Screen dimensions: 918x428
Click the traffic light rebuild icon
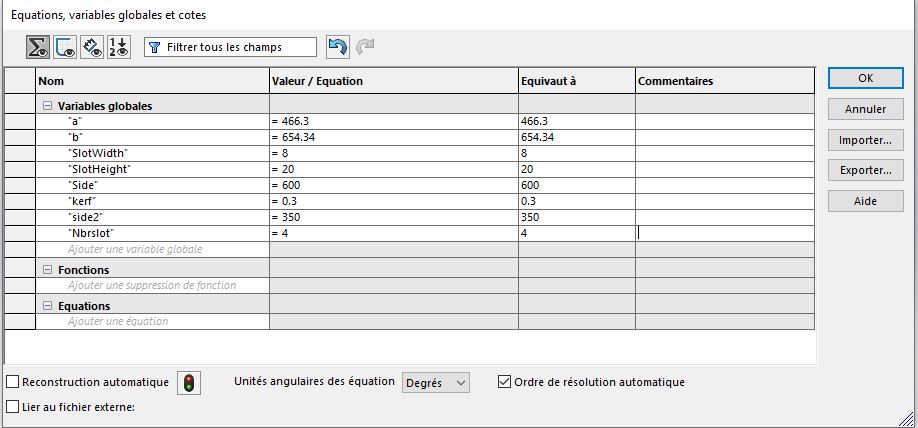(188, 383)
